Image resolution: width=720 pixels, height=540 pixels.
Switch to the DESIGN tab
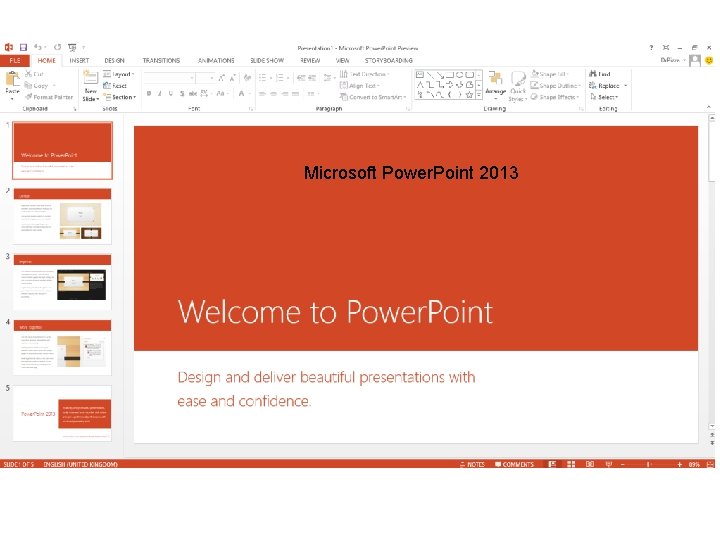click(x=114, y=60)
